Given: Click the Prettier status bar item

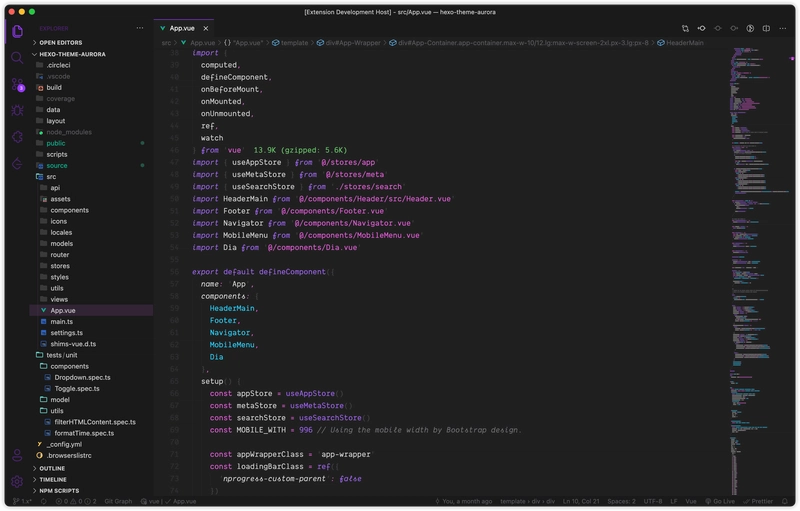Looking at the screenshot, I should coord(758,502).
